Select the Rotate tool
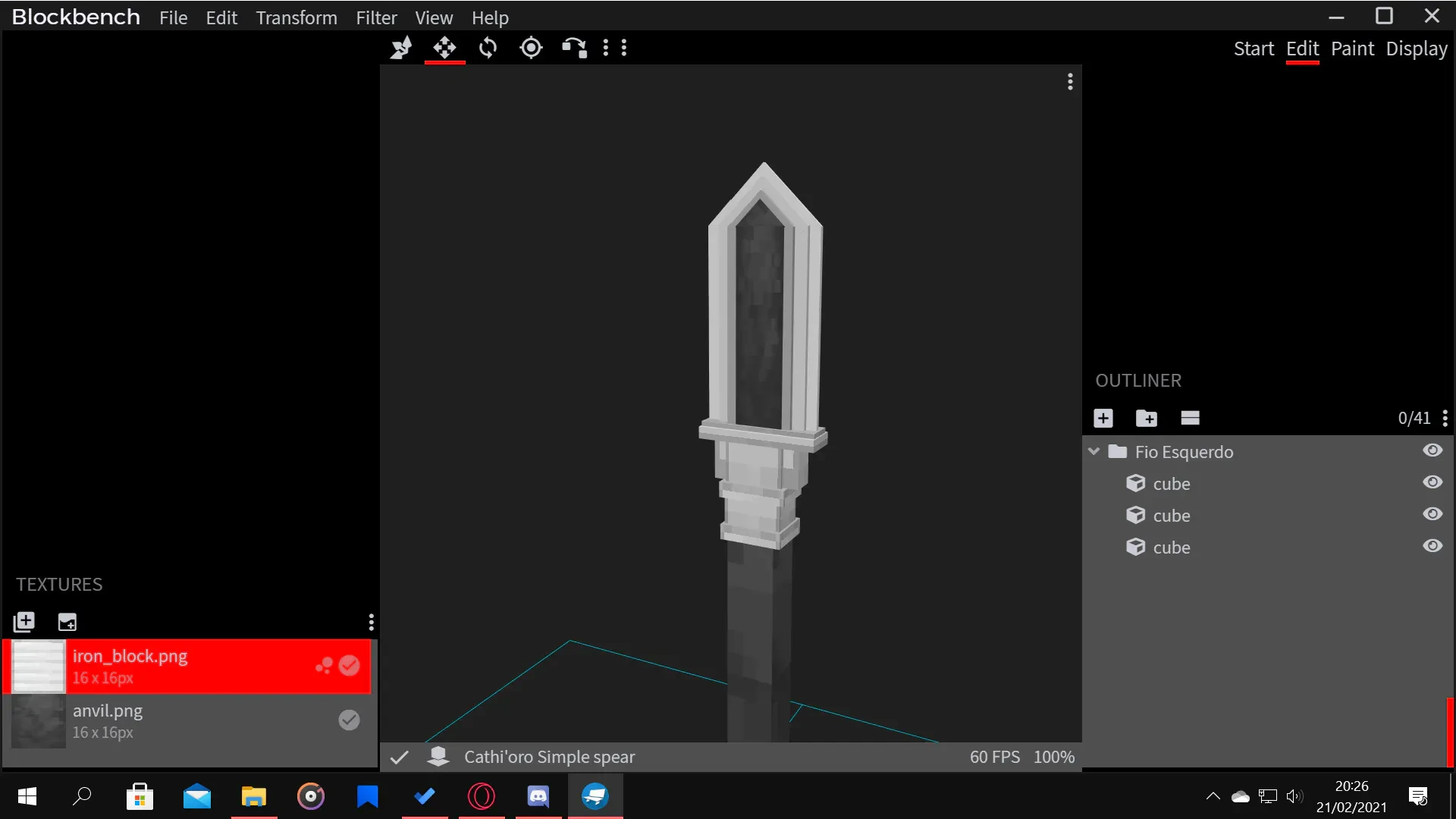Viewport: 1456px width, 819px height. [488, 48]
